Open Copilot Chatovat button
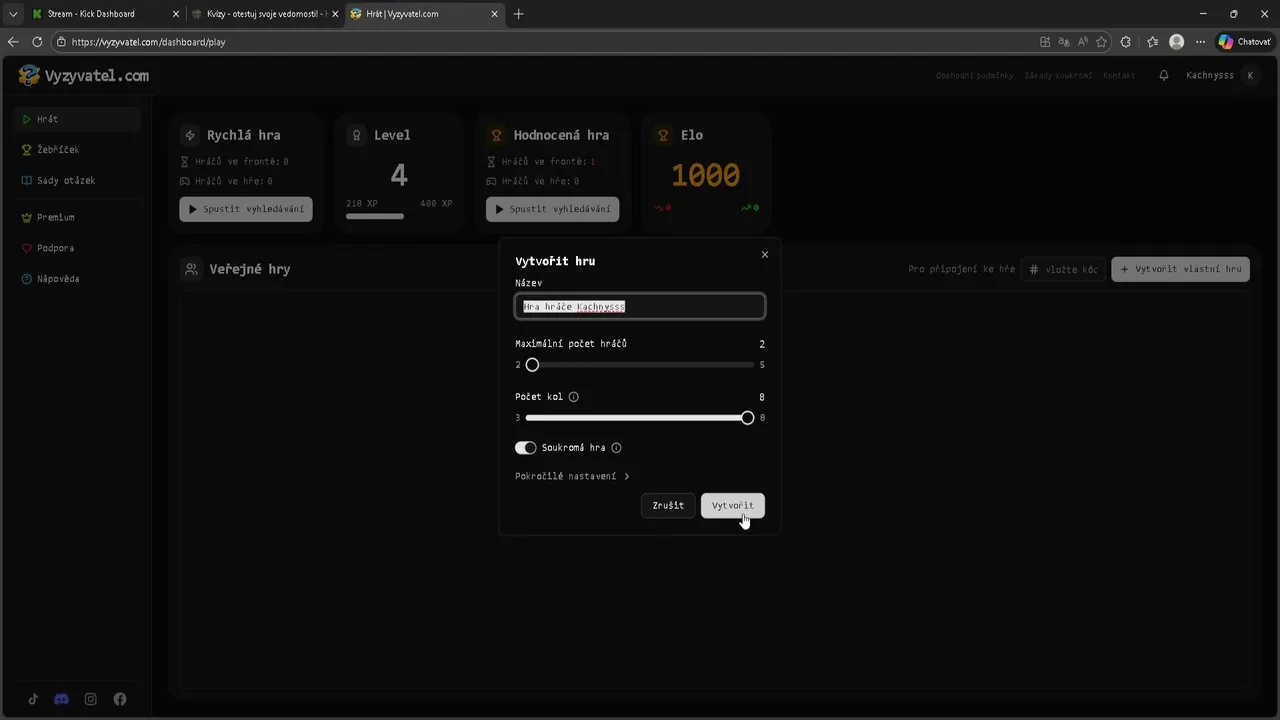1280x720 pixels. click(1244, 42)
